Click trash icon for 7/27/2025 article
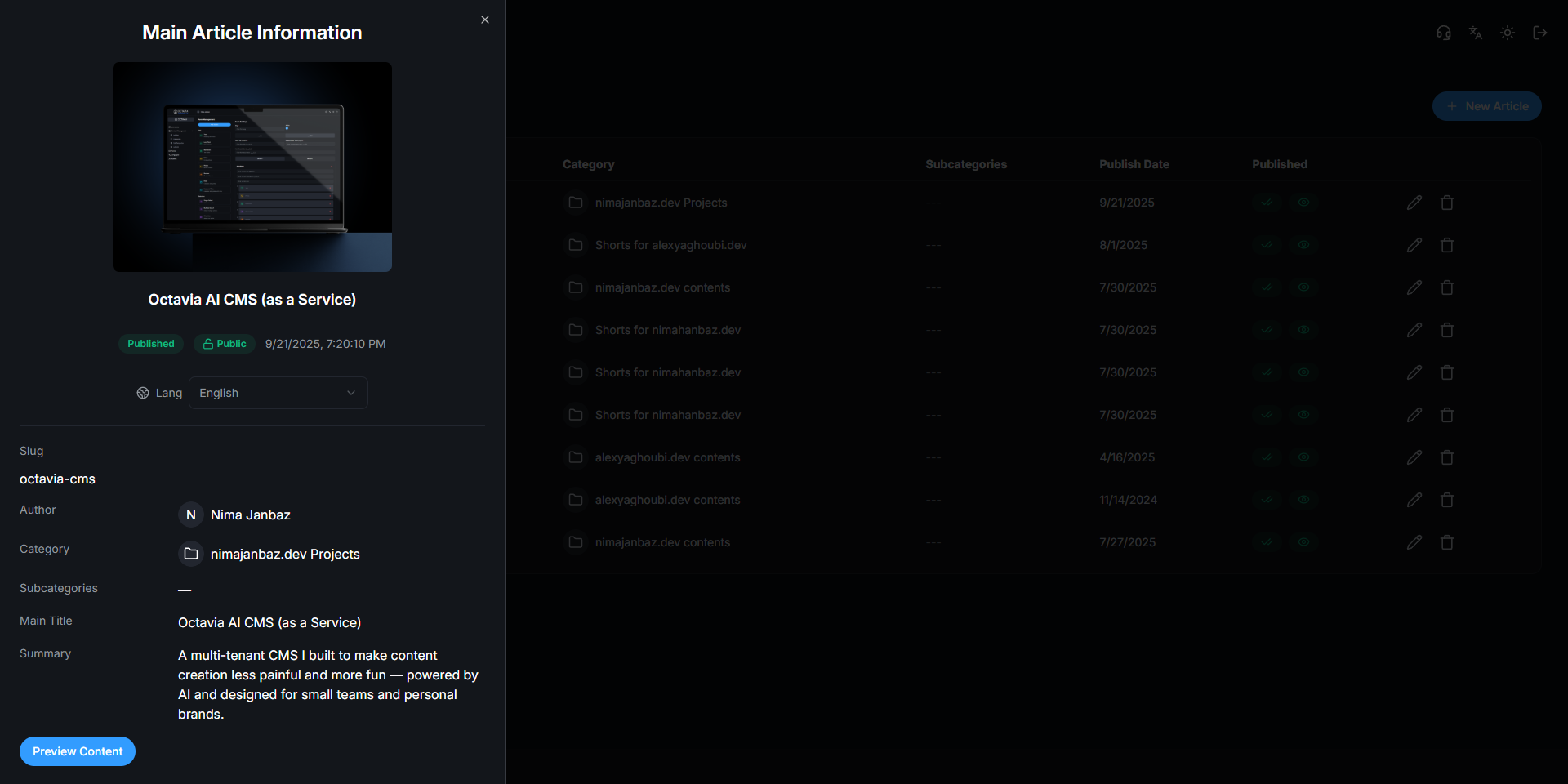This screenshot has width=1568, height=784. [1447, 542]
